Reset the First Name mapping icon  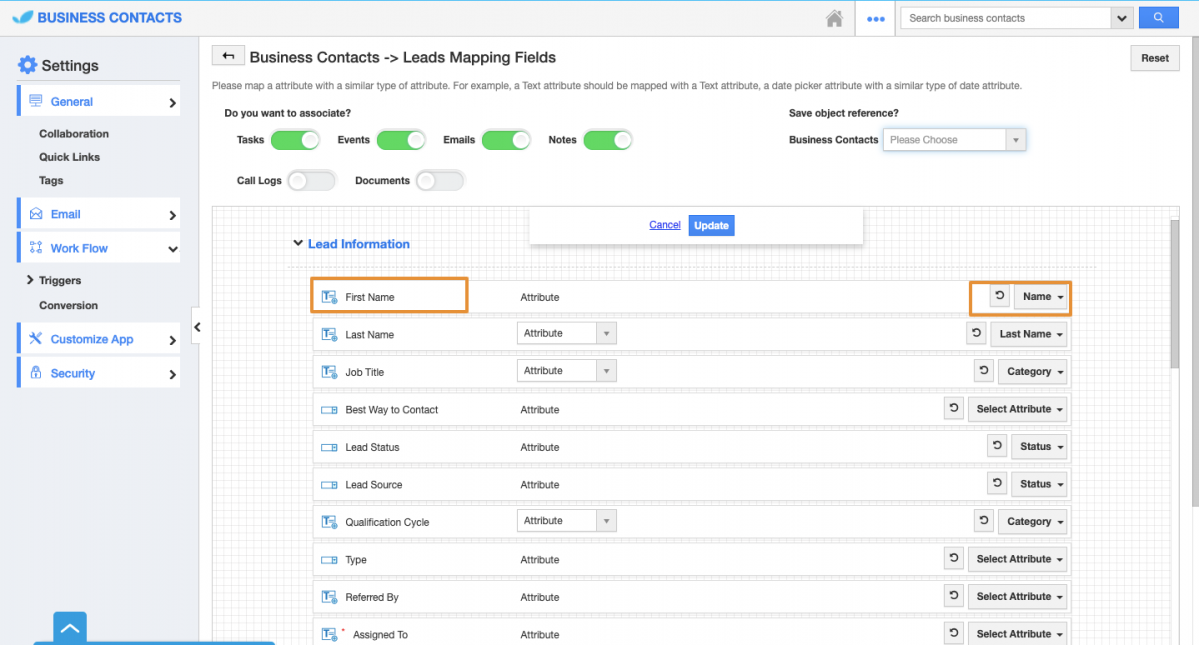click(998, 296)
